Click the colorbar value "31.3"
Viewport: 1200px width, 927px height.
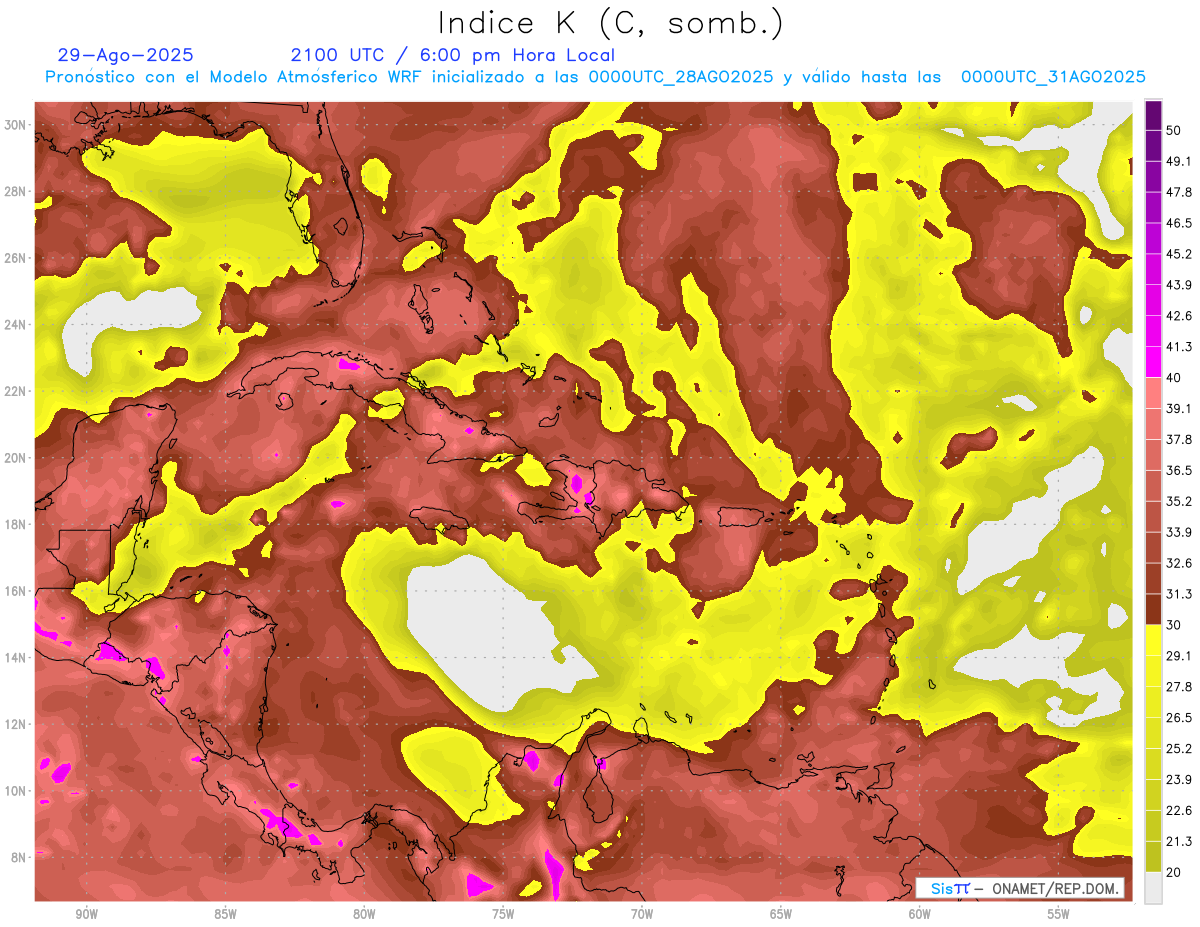[x=1179, y=594]
